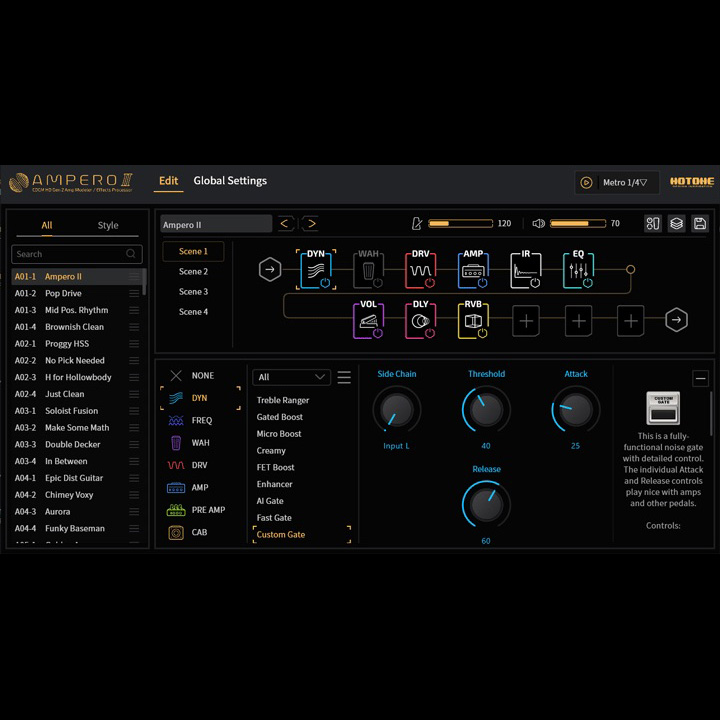720x720 pixels.
Task: Open the Style tab in the preset list
Action: pos(108,226)
